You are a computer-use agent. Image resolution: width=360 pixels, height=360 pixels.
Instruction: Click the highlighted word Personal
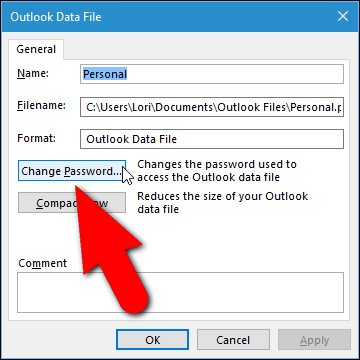pos(105,74)
